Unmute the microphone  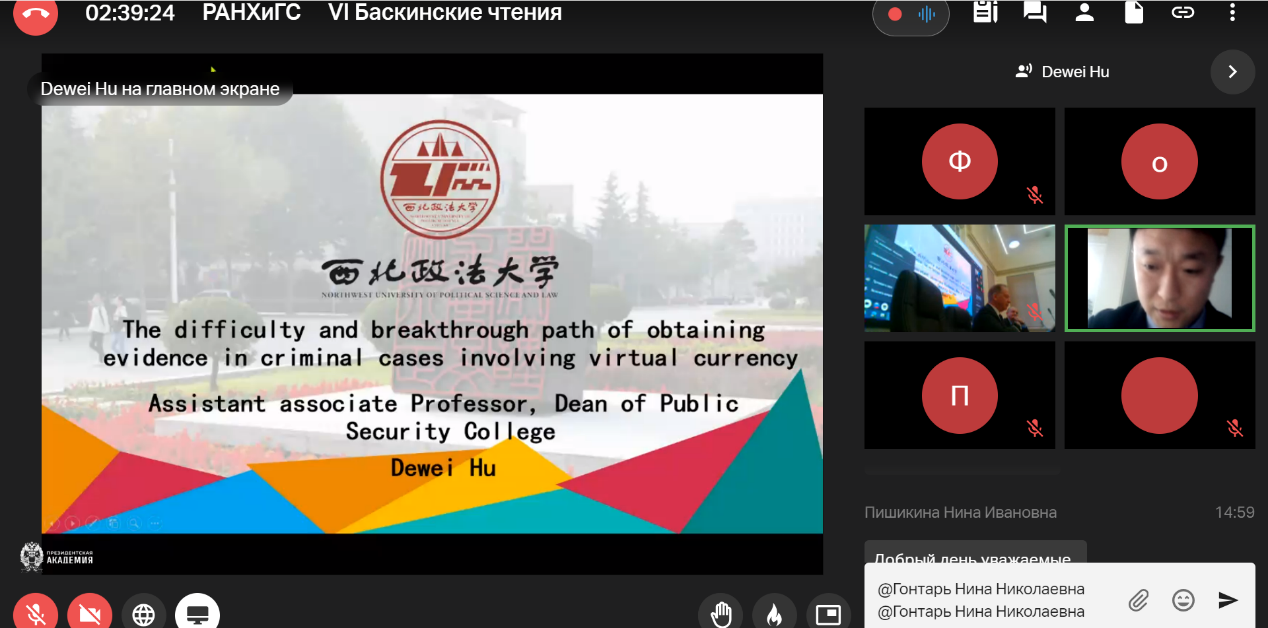pyautogui.click(x=35, y=613)
